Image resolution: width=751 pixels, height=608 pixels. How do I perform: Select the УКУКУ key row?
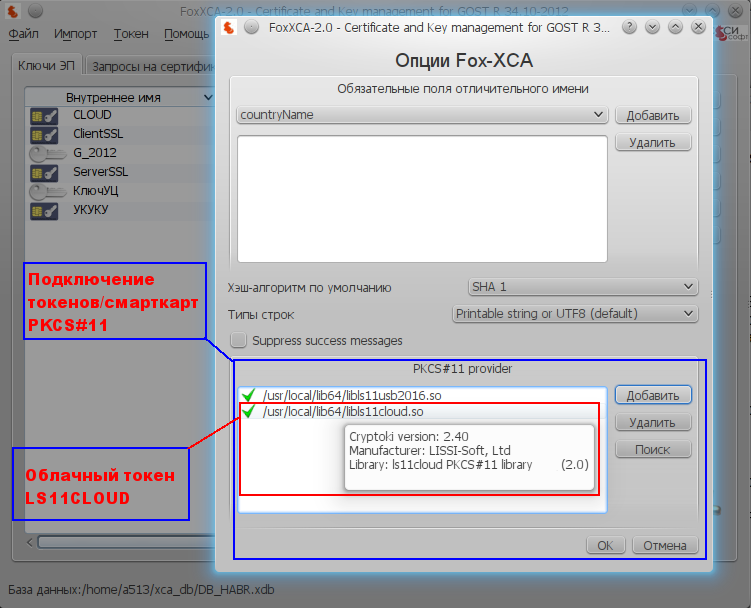click(x=120, y=211)
